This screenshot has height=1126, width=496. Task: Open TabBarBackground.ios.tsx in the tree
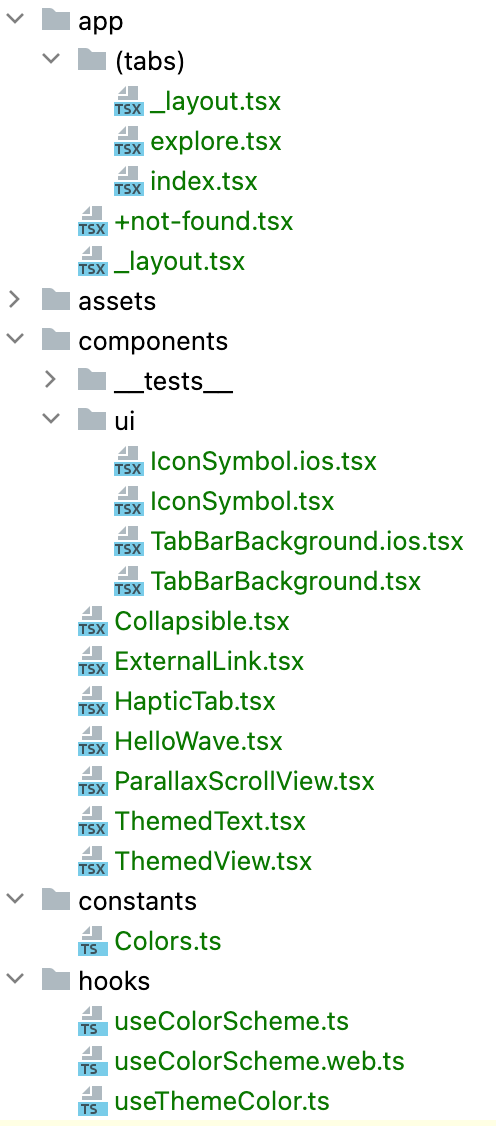pos(307,541)
